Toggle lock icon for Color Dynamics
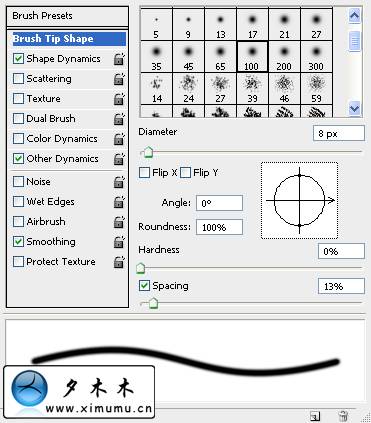Image resolution: width=371 pixels, height=423 pixels. click(x=119, y=139)
